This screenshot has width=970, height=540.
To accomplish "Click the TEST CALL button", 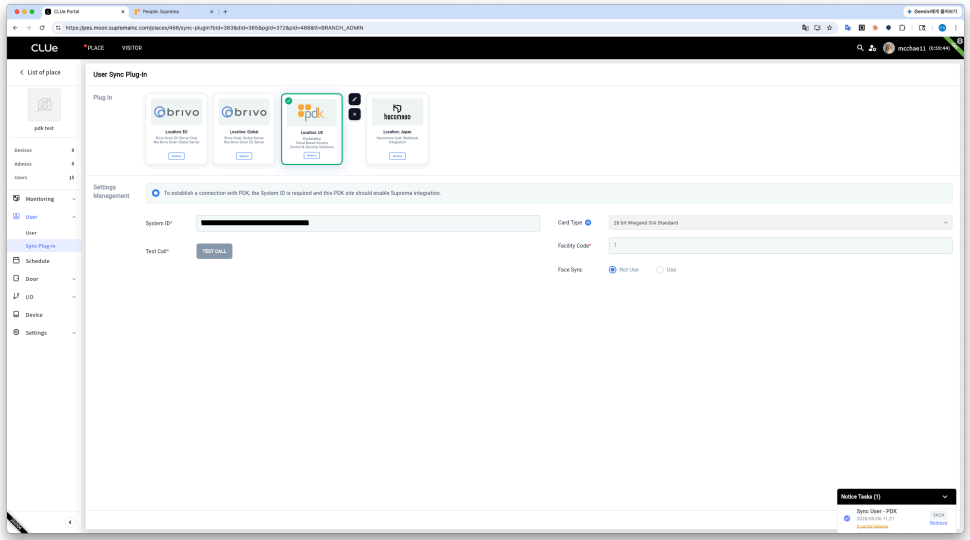I will coord(214,251).
